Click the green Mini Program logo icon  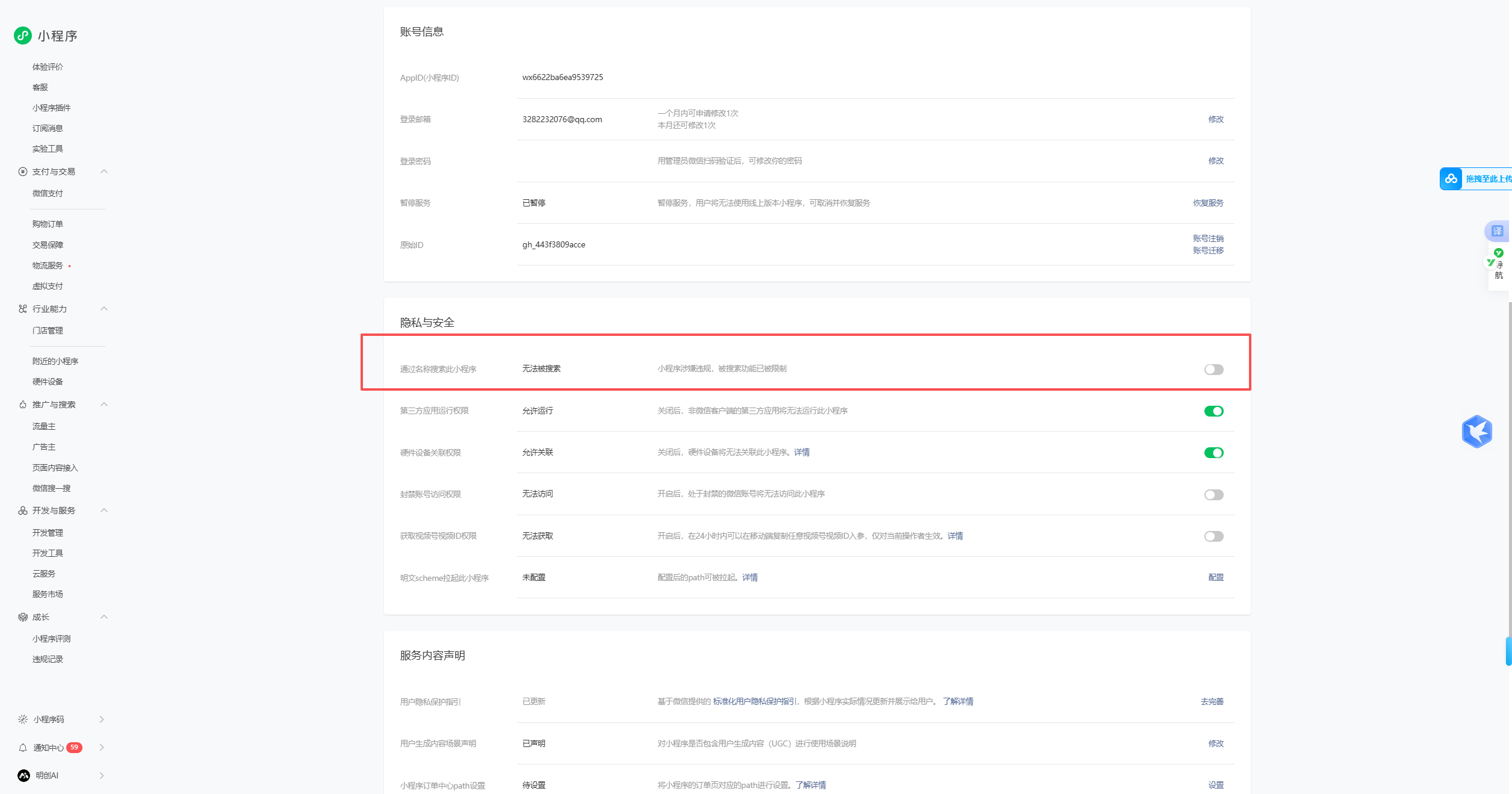[23, 36]
